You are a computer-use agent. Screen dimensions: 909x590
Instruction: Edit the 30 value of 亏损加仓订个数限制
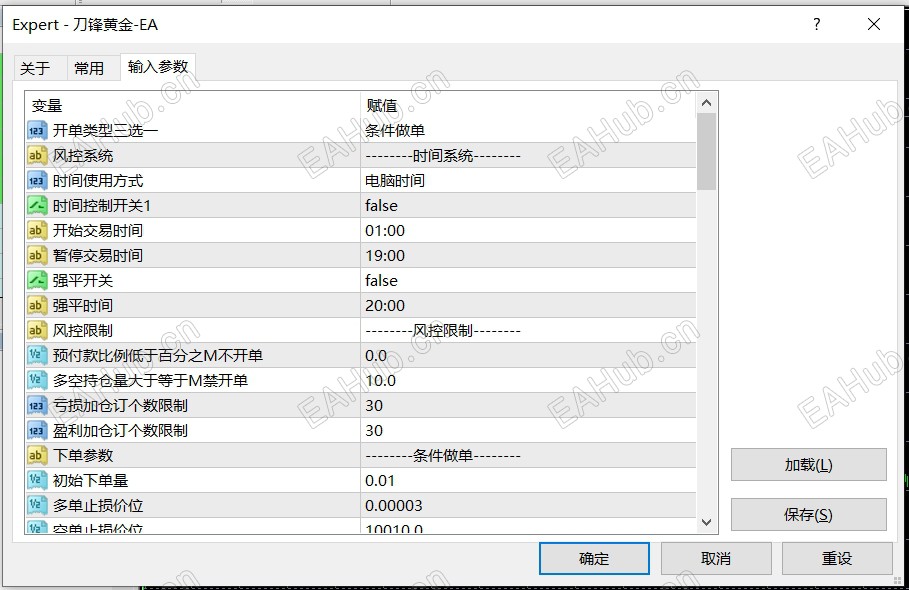click(528, 406)
